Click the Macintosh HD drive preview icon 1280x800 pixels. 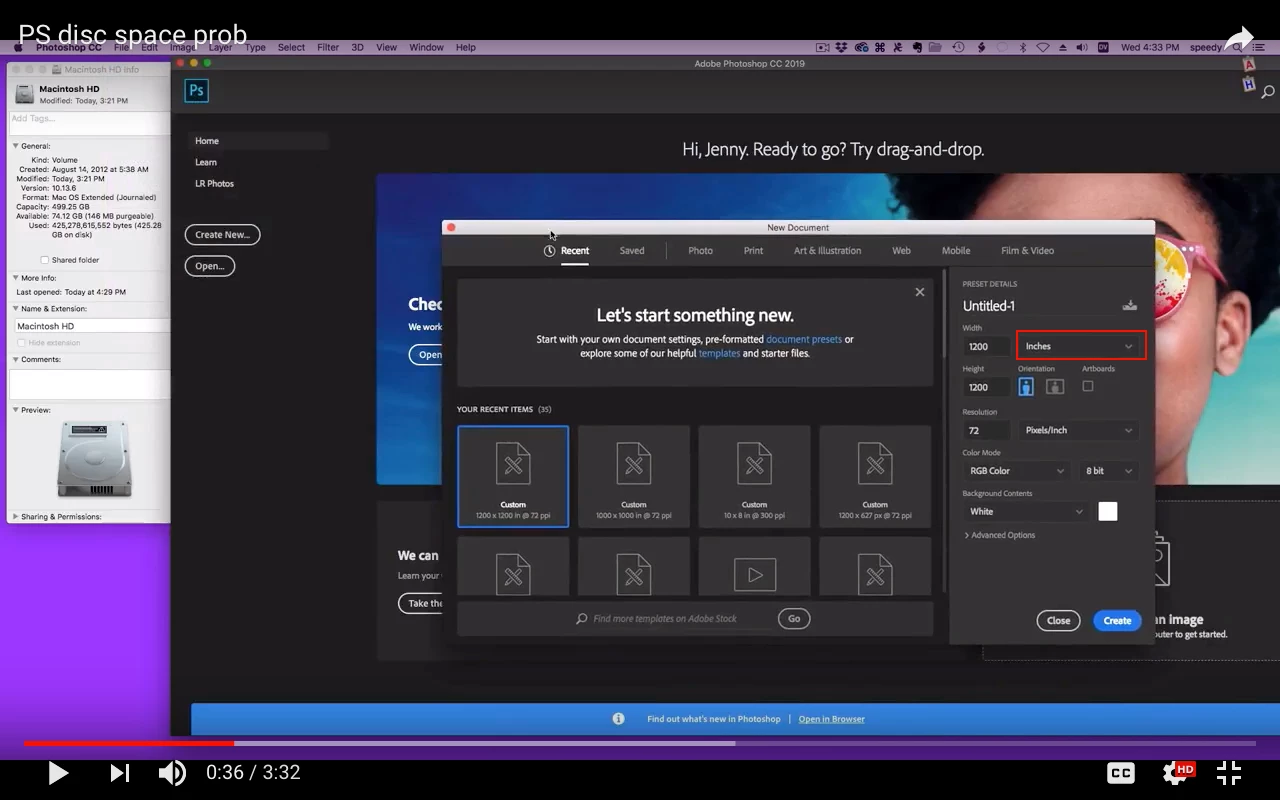[94, 458]
